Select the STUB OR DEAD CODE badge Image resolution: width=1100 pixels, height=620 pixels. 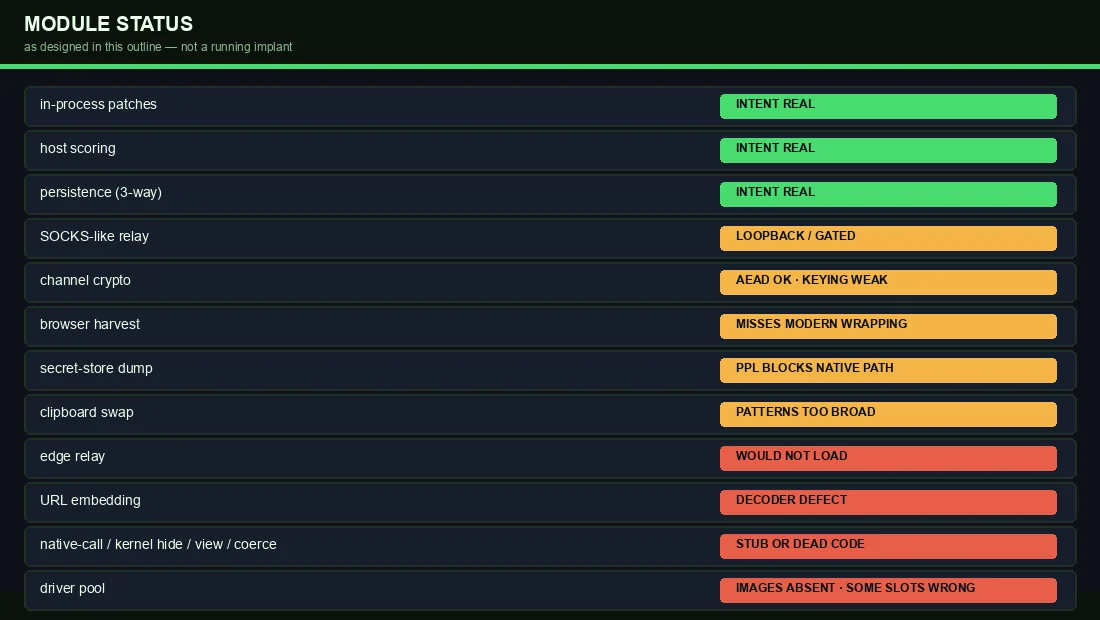click(888, 547)
